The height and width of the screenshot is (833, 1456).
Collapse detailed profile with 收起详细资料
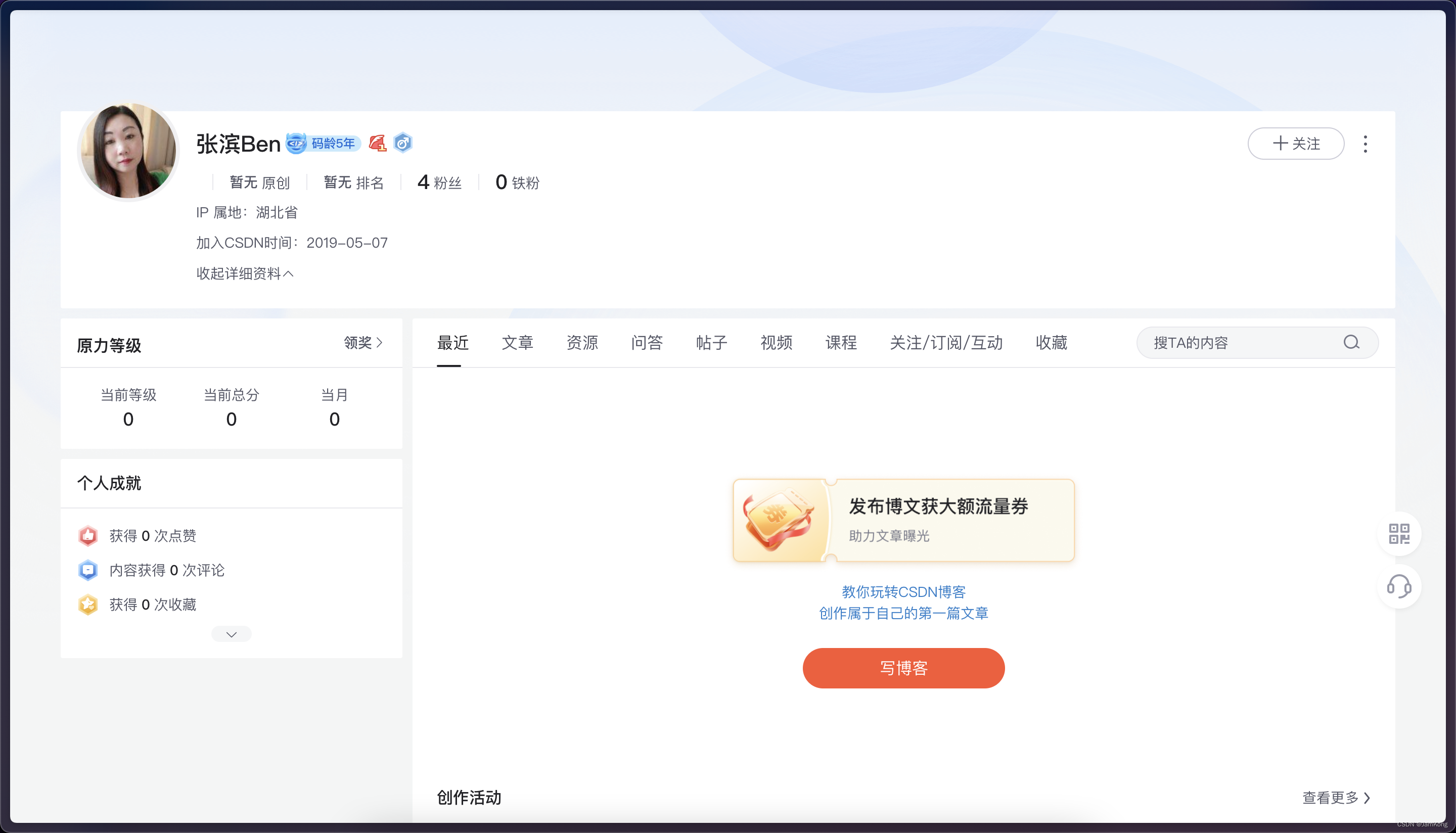click(245, 273)
